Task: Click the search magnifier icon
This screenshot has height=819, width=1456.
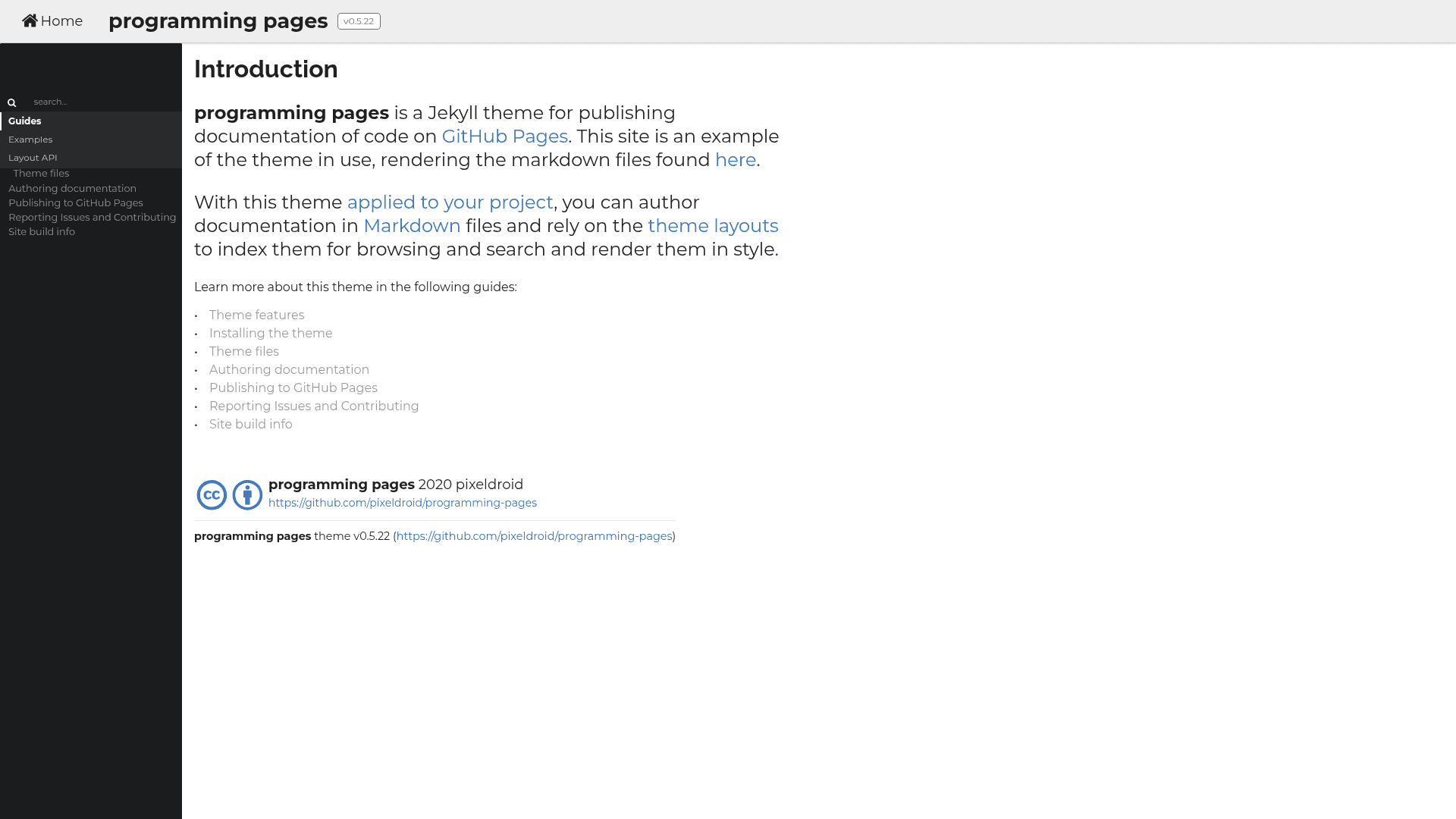Action: click(x=12, y=102)
